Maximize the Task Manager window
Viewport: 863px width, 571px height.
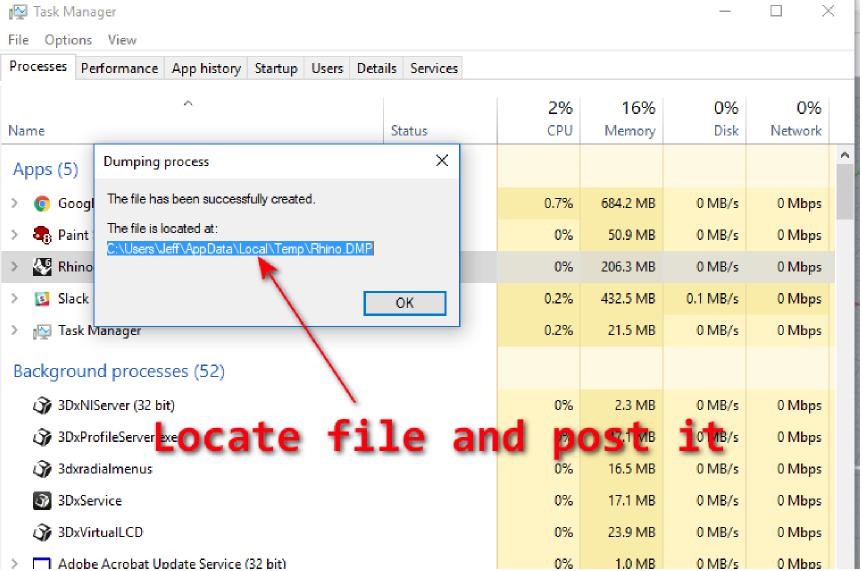pyautogui.click(x=776, y=11)
